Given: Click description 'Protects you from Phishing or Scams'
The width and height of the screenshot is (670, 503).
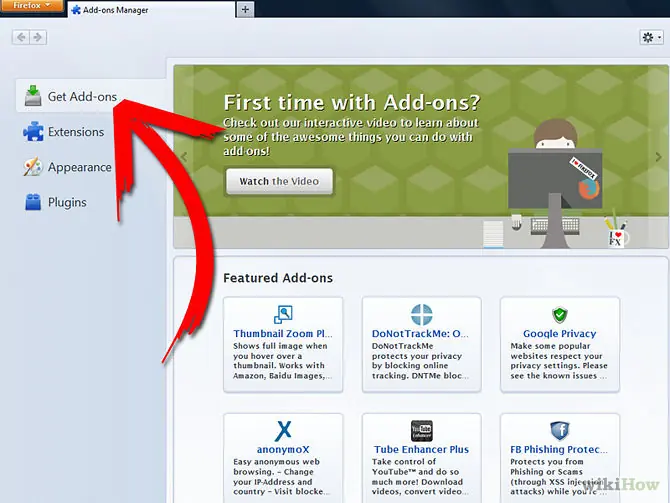Looking at the screenshot, I should (x=559, y=477).
